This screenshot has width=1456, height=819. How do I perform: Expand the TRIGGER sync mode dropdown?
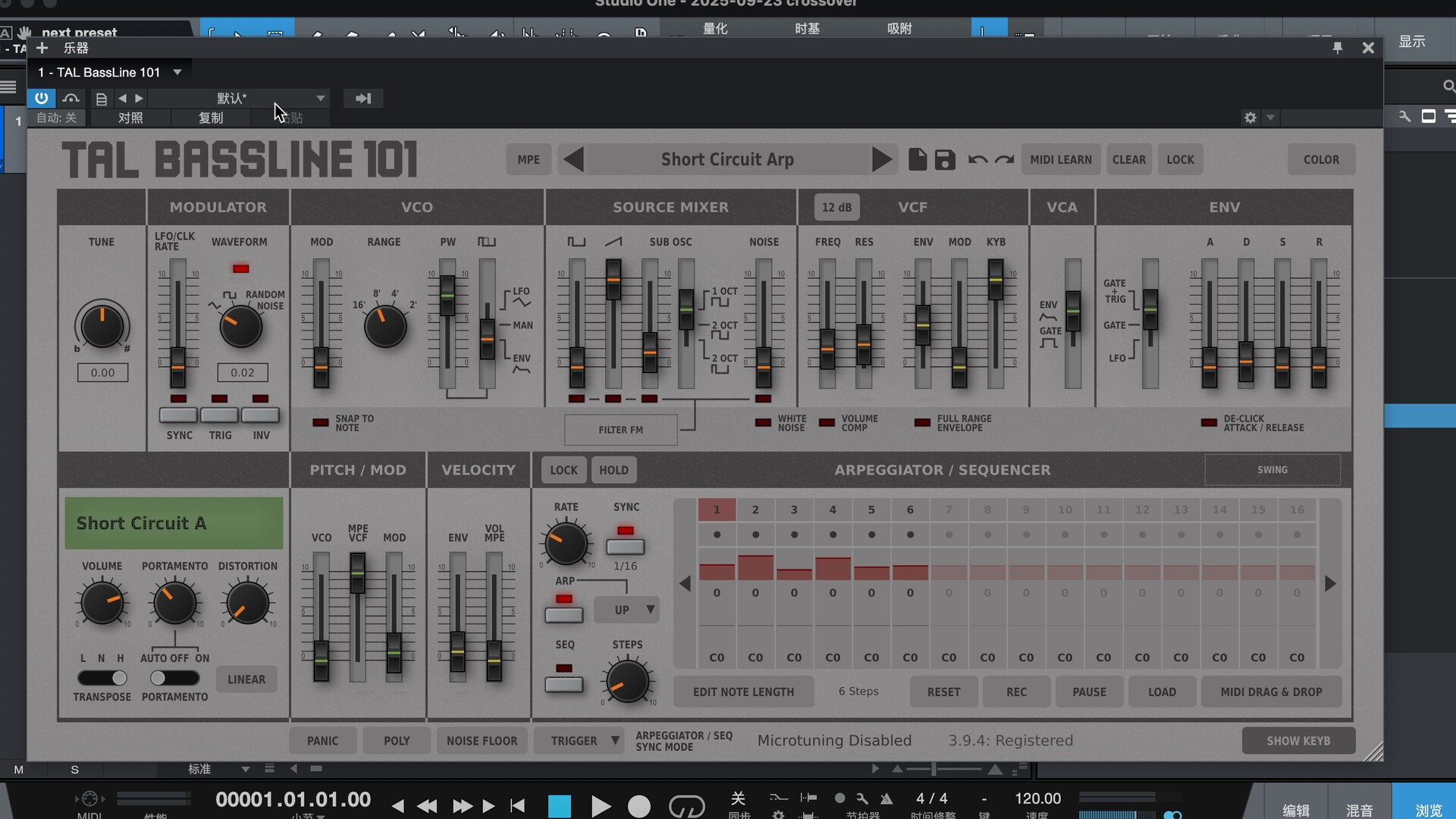(x=579, y=740)
